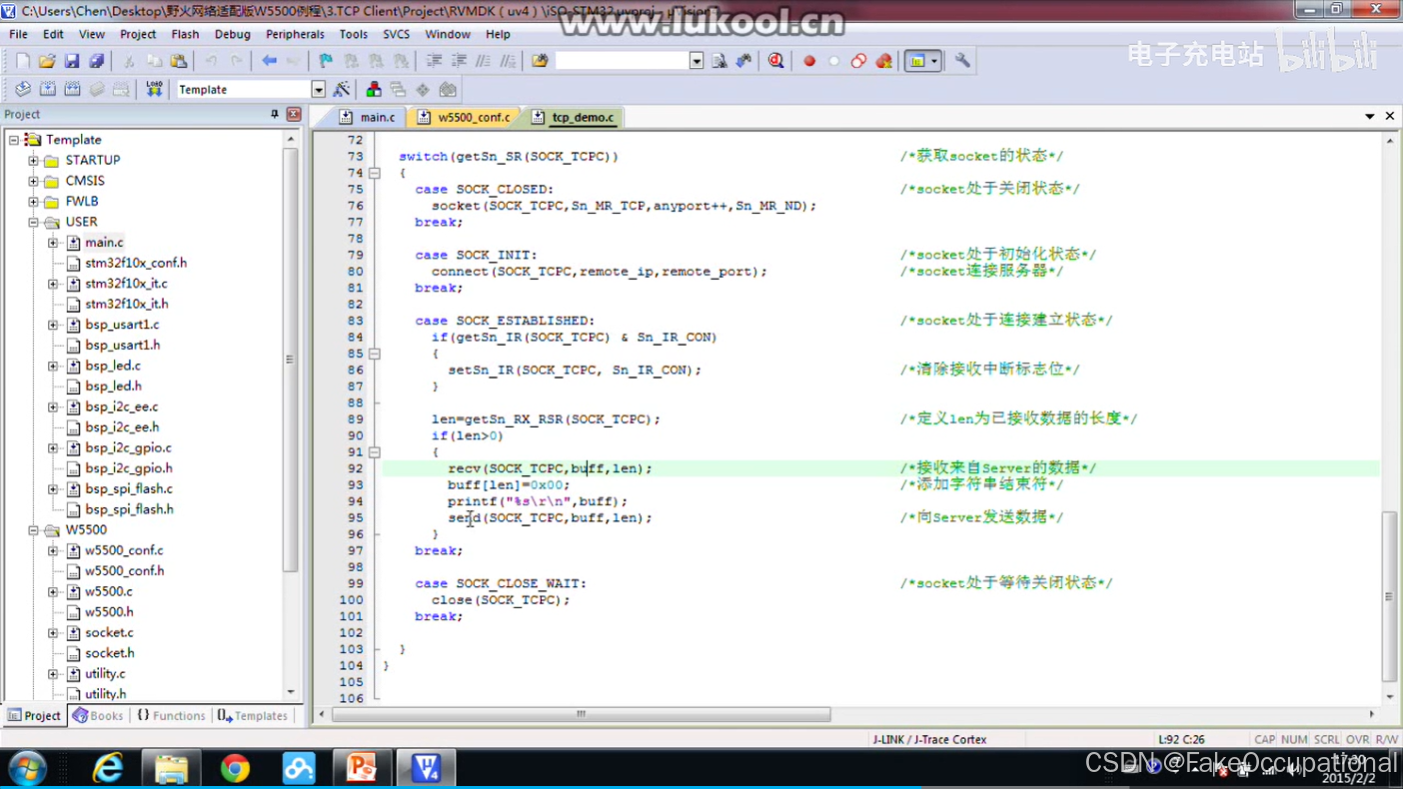The height and width of the screenshot is (789, 1403).
Task: Indent selected lines using the indent icon
Action: [x=434, y=61]
